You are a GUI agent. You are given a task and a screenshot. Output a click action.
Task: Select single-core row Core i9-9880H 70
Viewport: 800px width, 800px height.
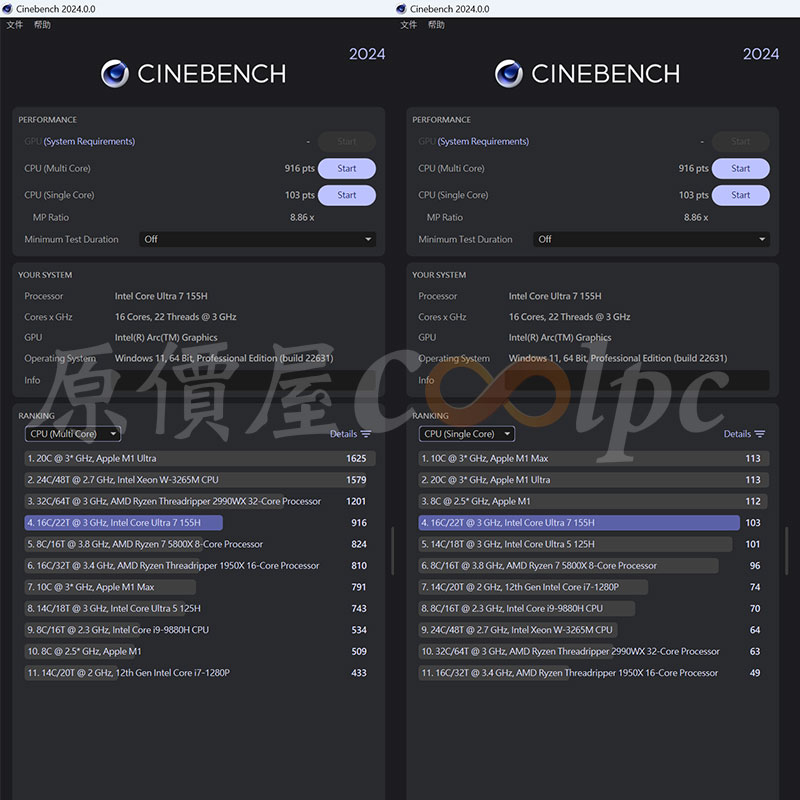594,608
